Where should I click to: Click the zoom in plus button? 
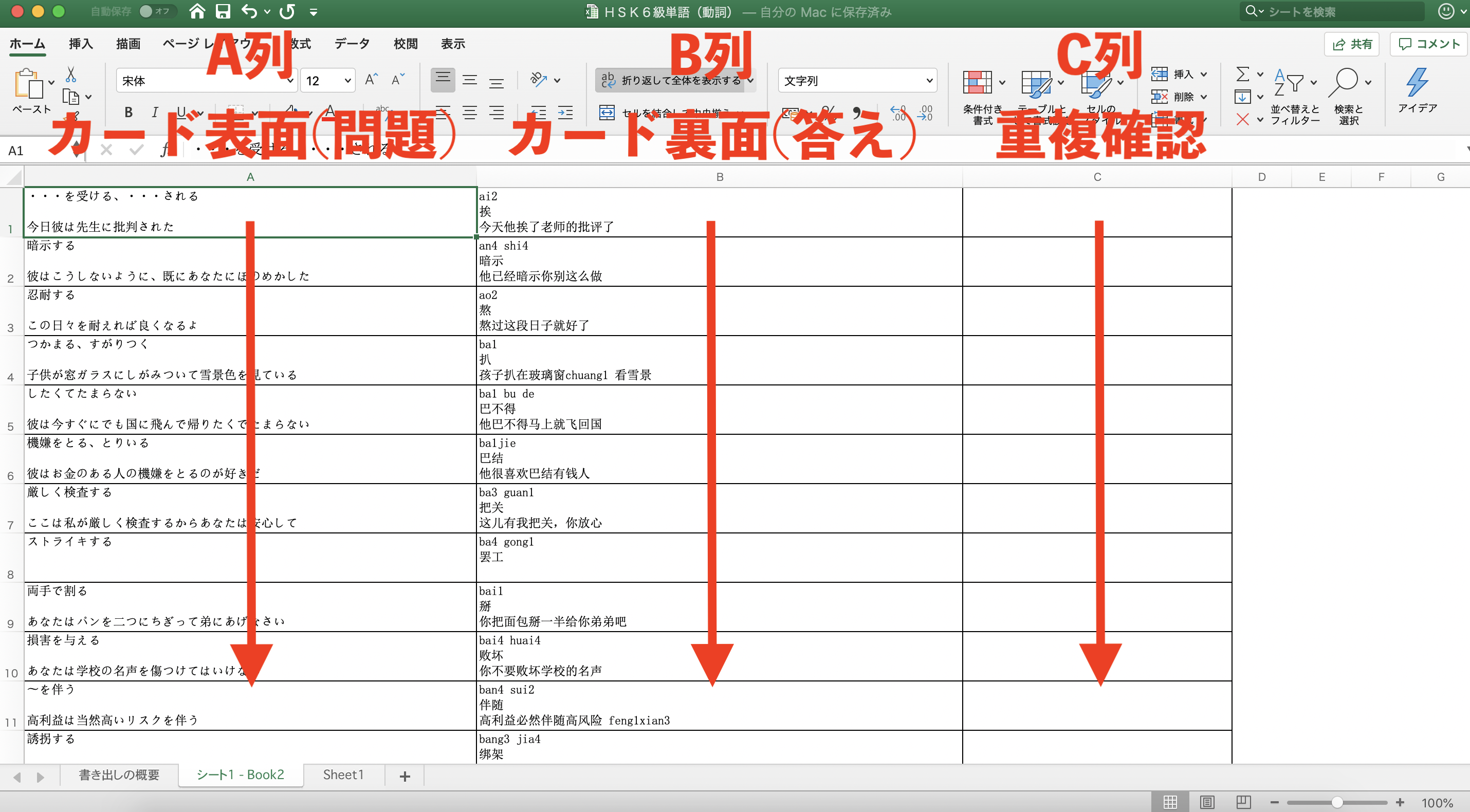(x=1400, y=802)
